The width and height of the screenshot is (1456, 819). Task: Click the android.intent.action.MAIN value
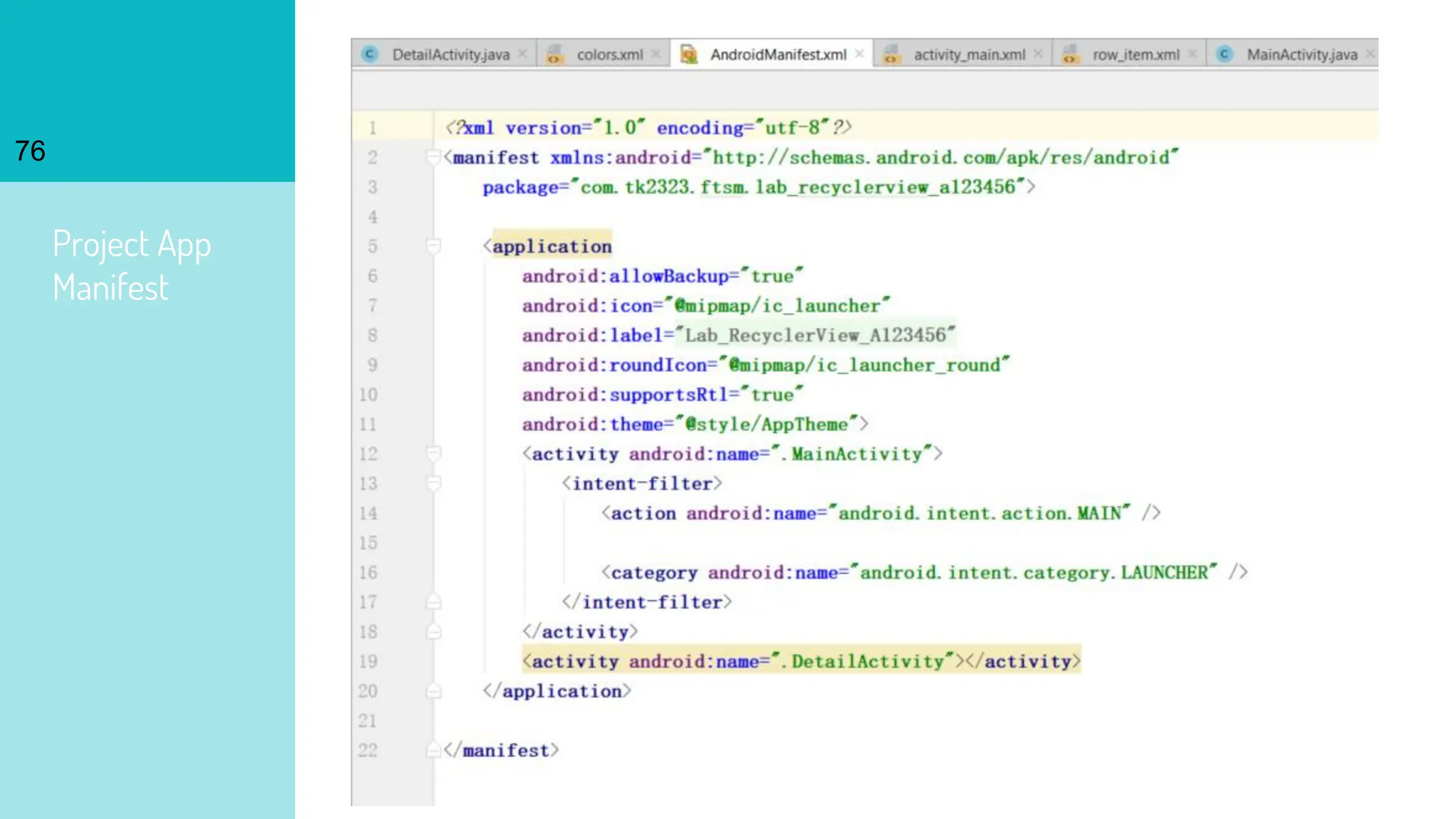pos(980,513)
